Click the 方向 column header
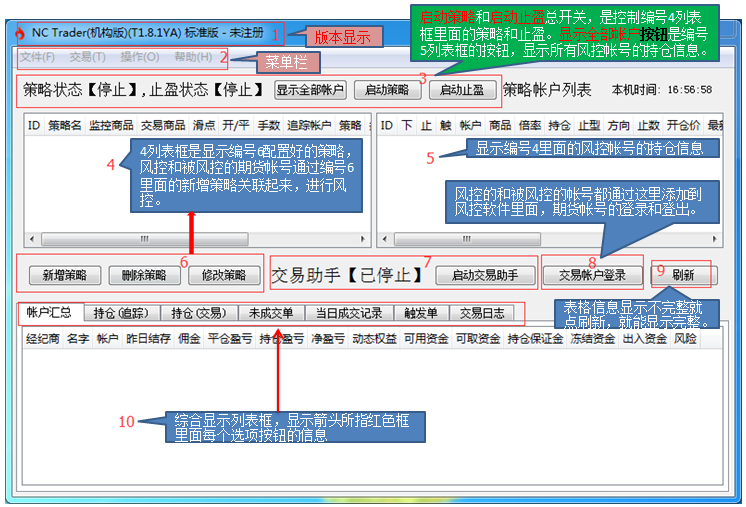 click(x=618, y=126)
